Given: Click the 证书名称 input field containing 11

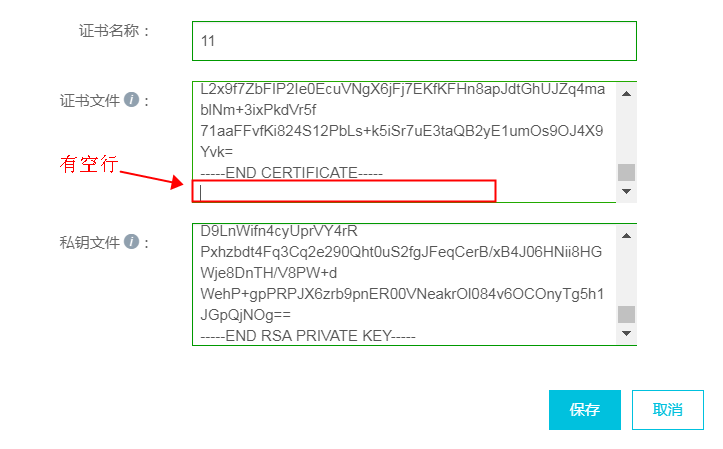Looking at the screenshot, I should (414, 41).
